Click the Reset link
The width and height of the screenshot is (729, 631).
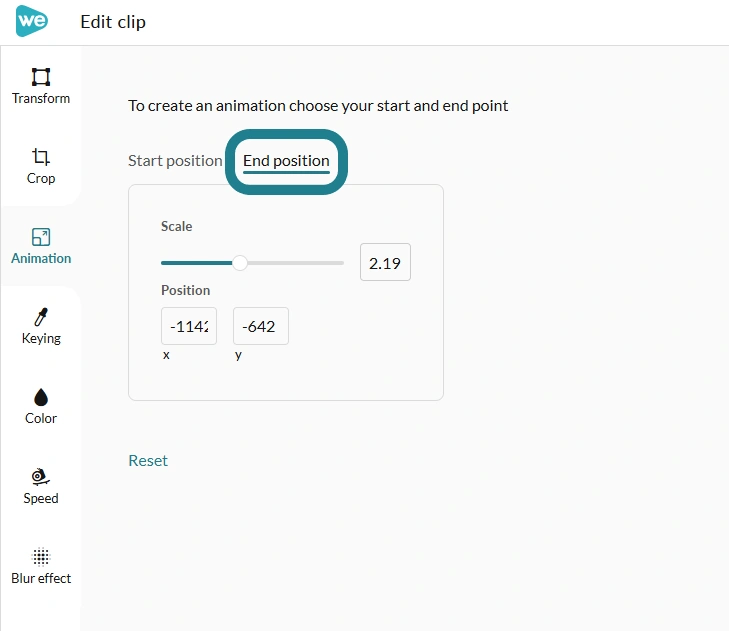tap(148, 460)
